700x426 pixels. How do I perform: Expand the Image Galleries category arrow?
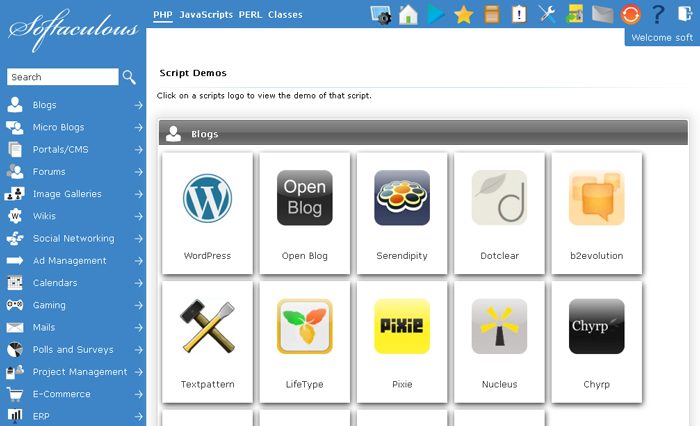(x=138, y=194)
